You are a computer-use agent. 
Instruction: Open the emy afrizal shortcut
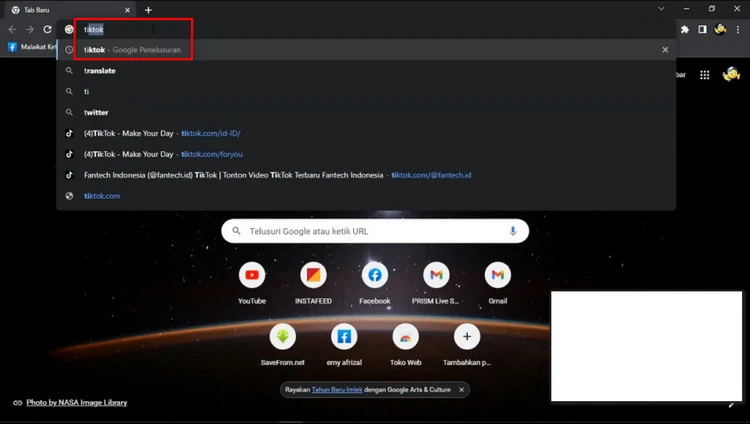tap(344, 345)
